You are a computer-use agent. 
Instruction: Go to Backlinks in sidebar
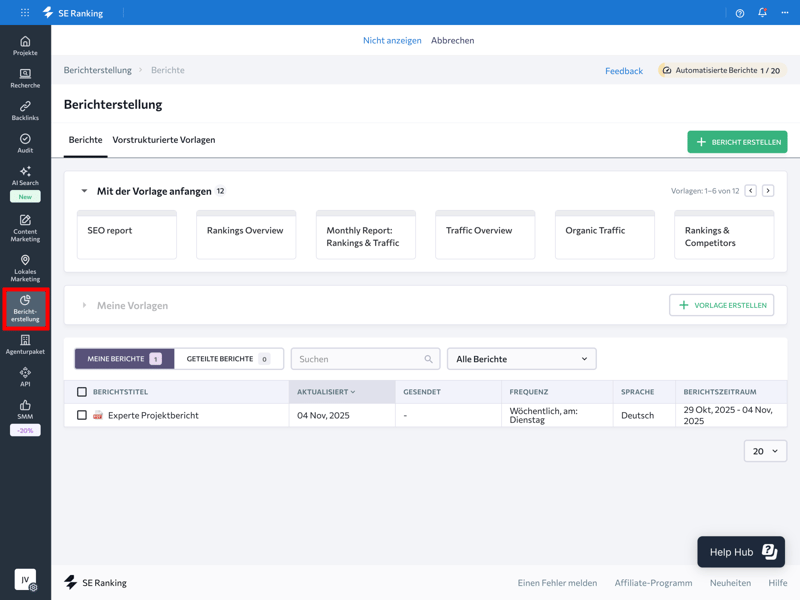pyautogui.click(x=25, y=111)
